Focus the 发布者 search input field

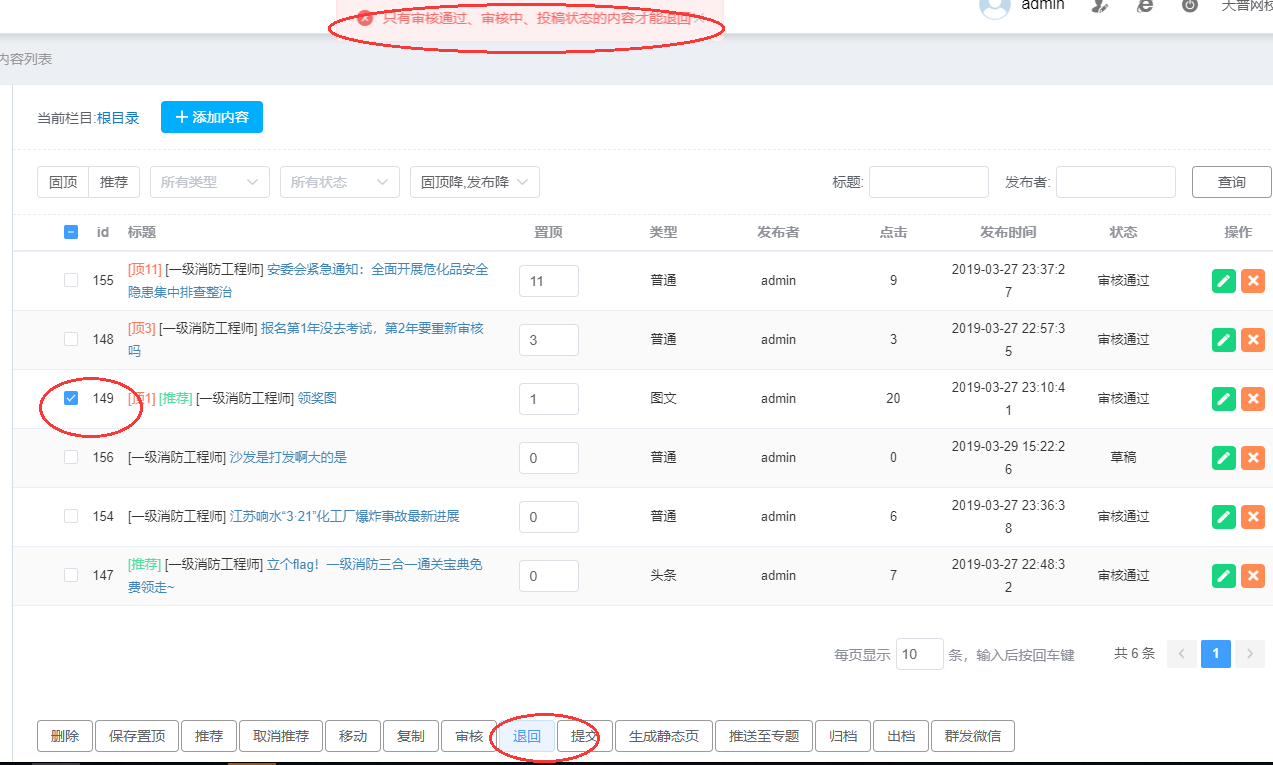1116,182
